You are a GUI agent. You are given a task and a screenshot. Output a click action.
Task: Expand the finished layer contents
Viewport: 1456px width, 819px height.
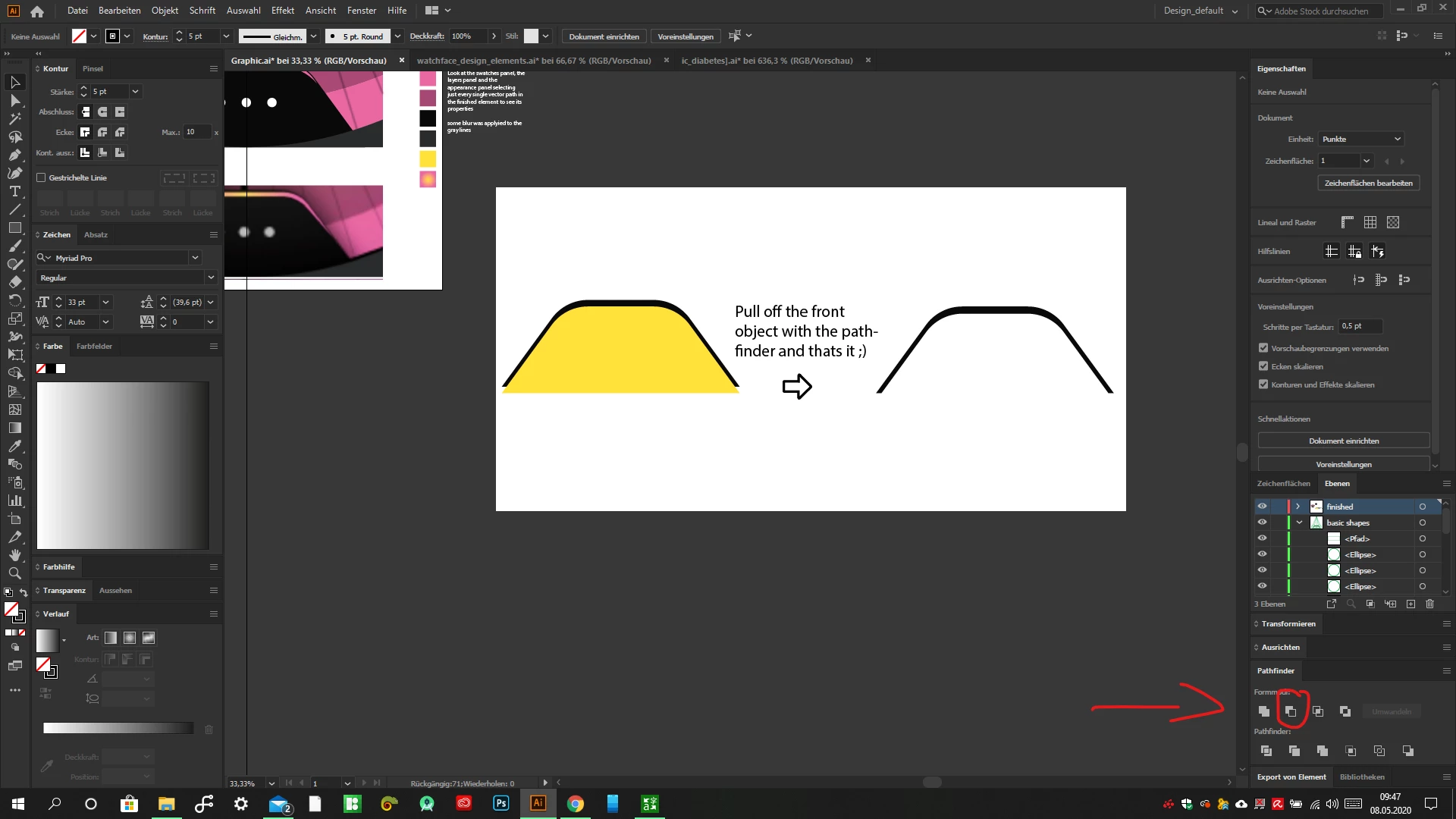point(1298,507)
